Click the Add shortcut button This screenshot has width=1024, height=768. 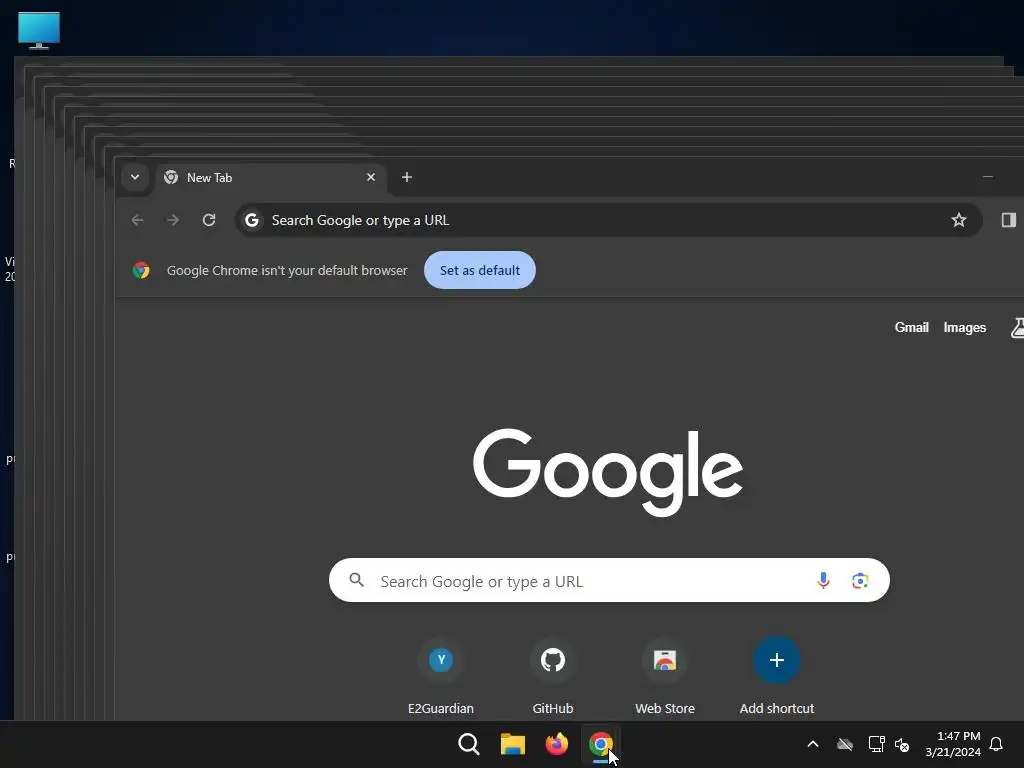click(x=777, y=677)
